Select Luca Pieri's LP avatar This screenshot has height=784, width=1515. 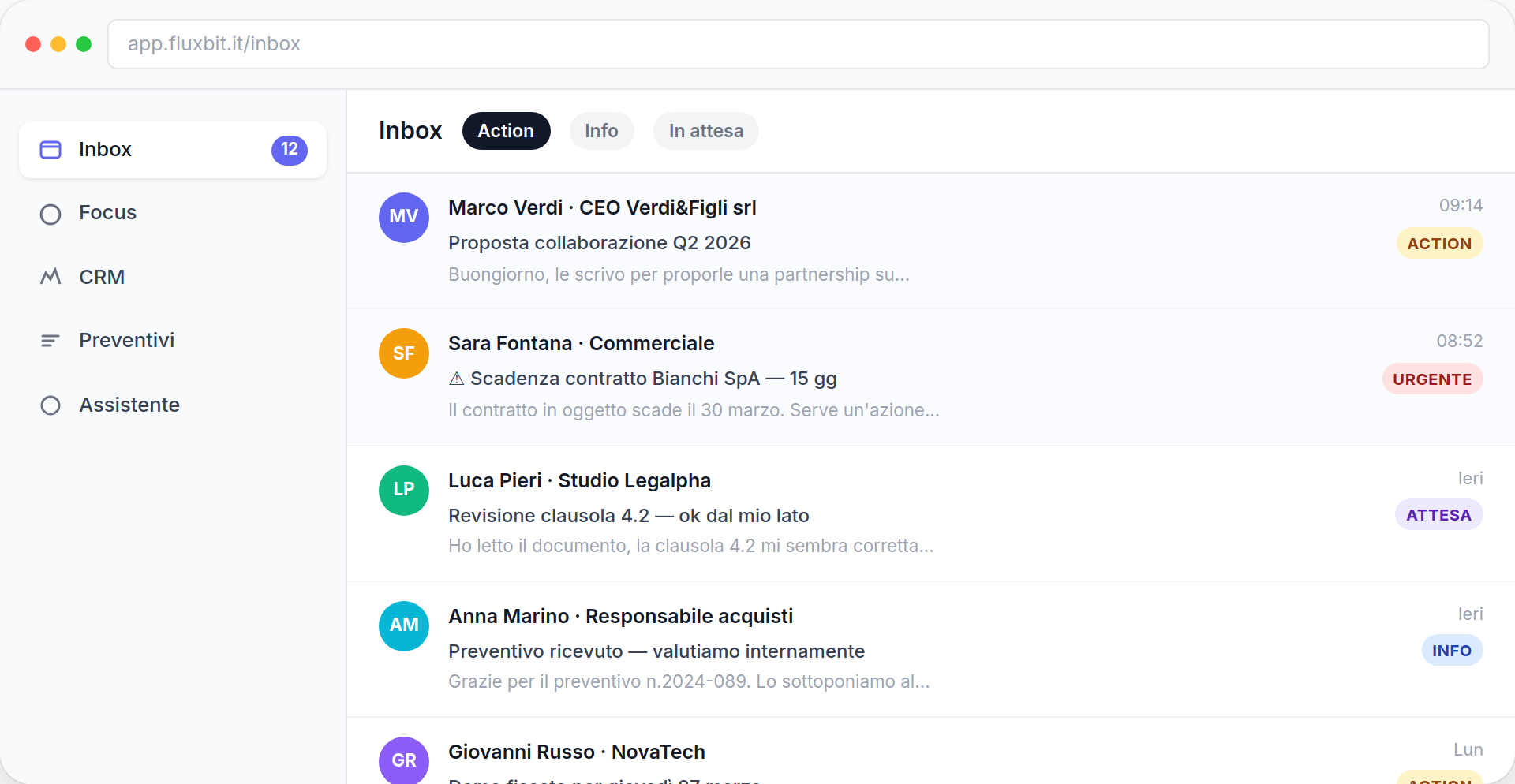403,490
